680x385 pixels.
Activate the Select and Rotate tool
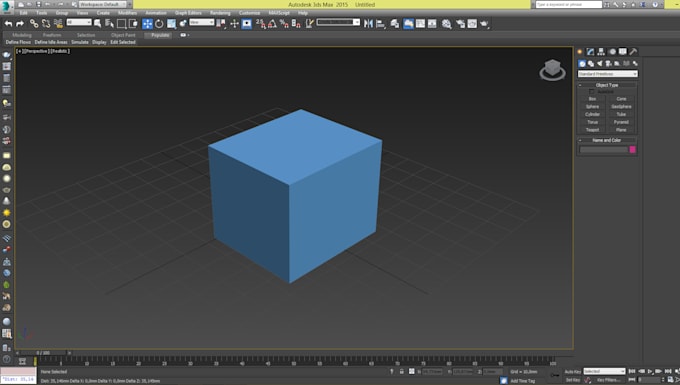coord(159,23)
